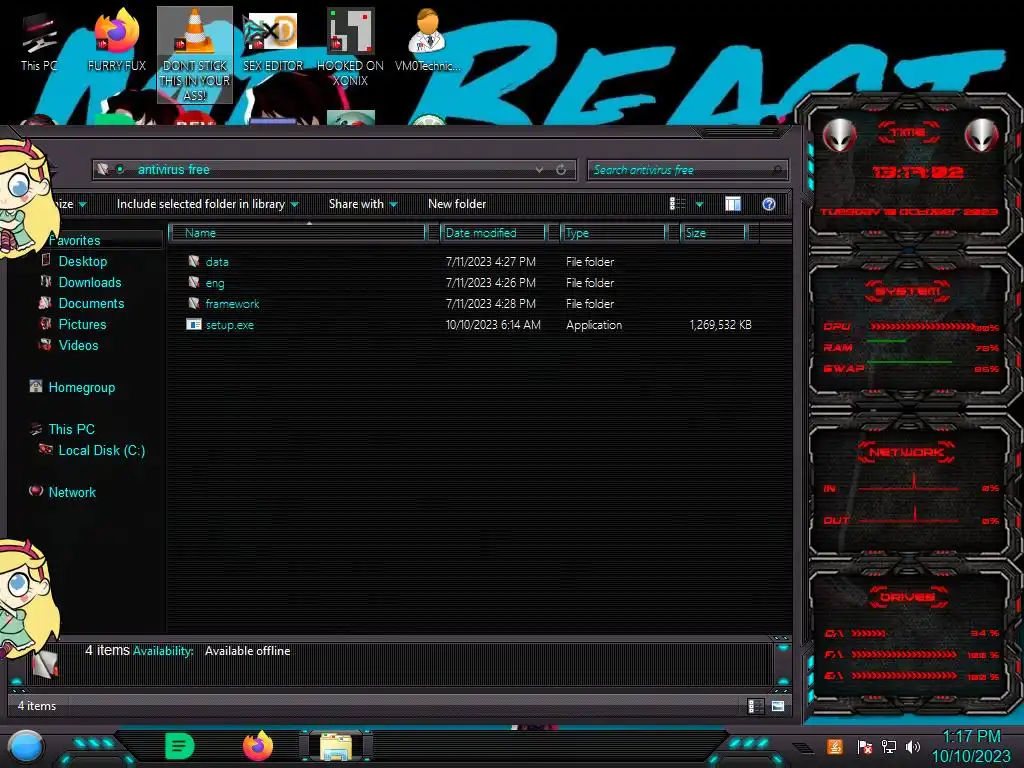Click the Application type cell

[594, 325]
